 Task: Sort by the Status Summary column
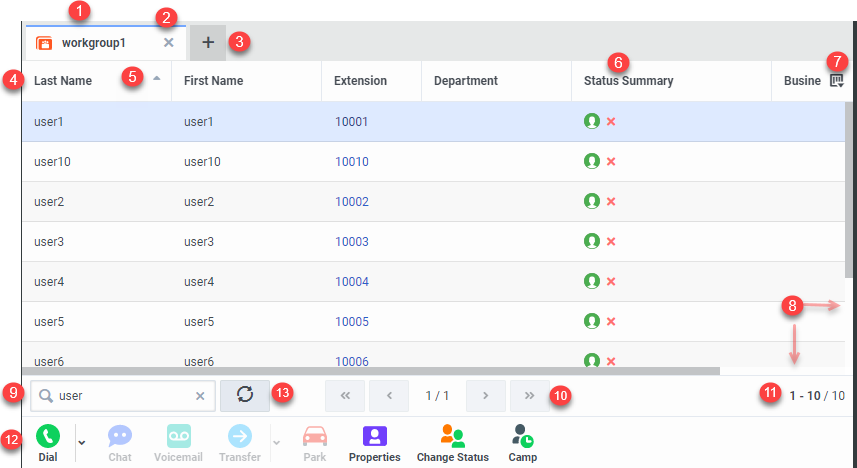(628, 81)
